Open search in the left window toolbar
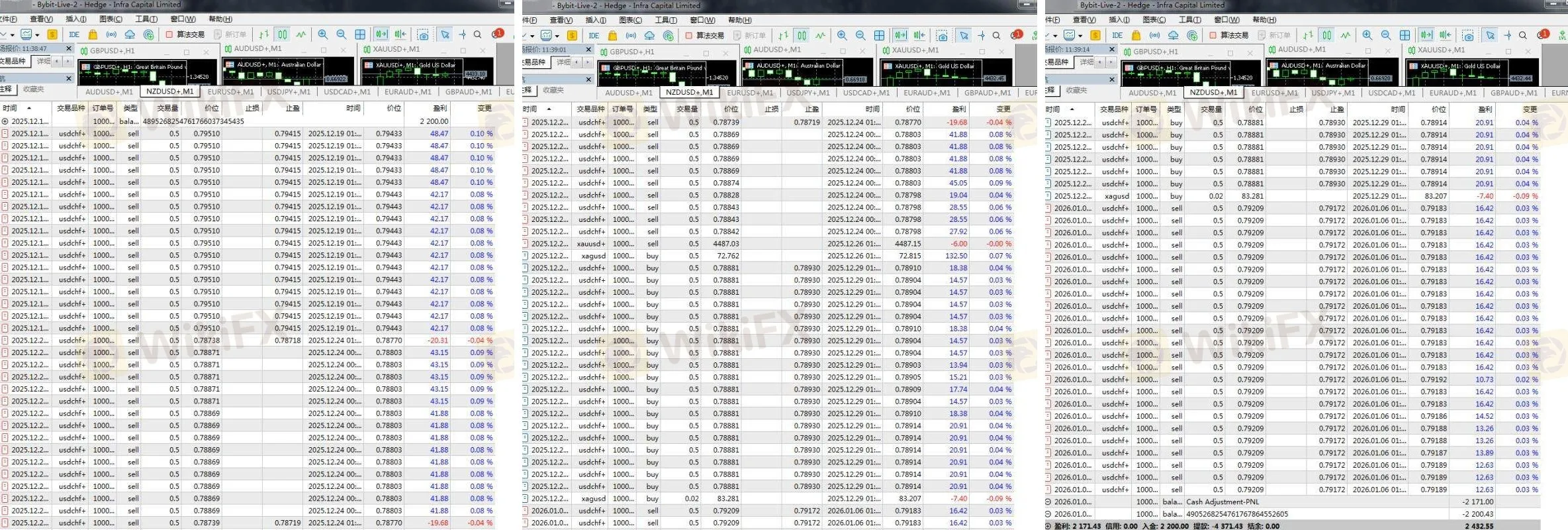This screenshot has width=1568, height=530. pos(477,34)
